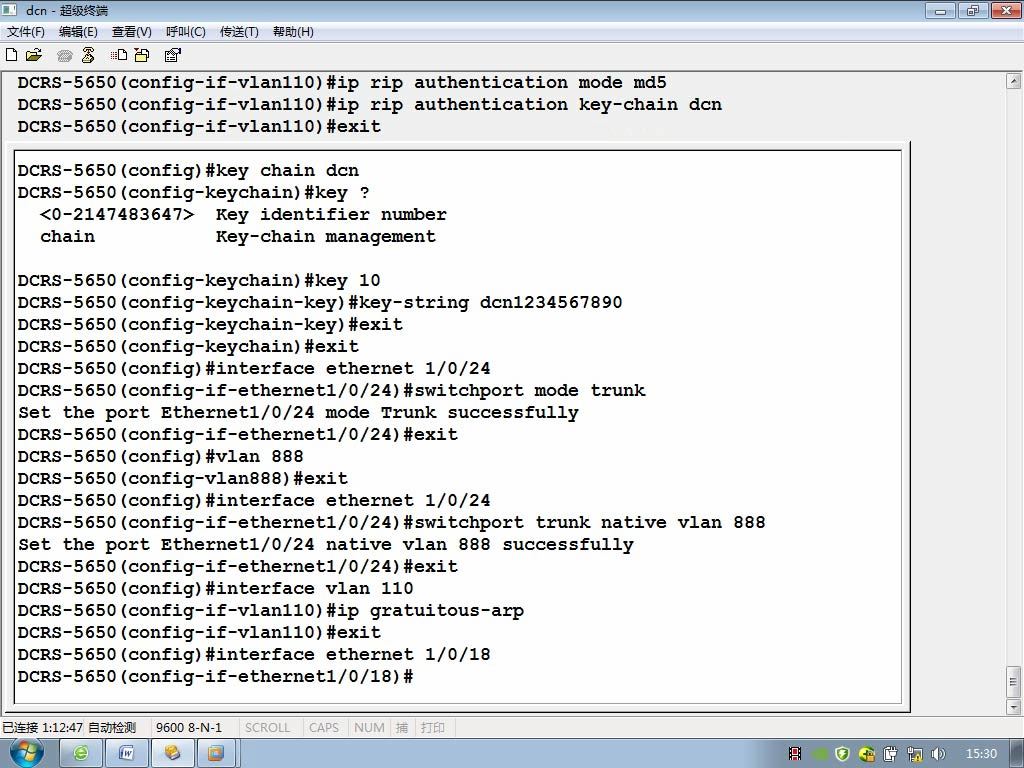This screenshot has width=1024, height=768.
Task: Open the orange-framed taskbar application icon
Action: pos(216,754)
